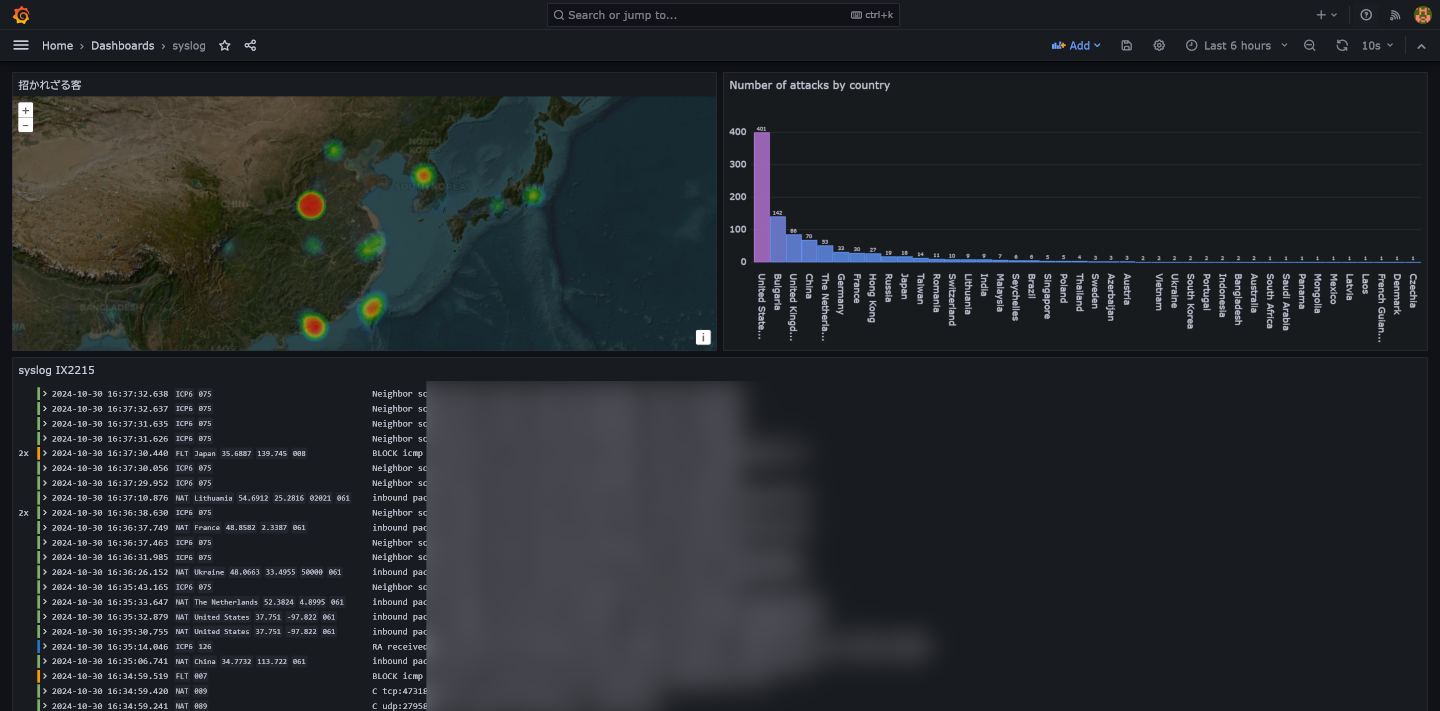
Task: Open the plus new-item menu
Action: tap(1326, 15)
